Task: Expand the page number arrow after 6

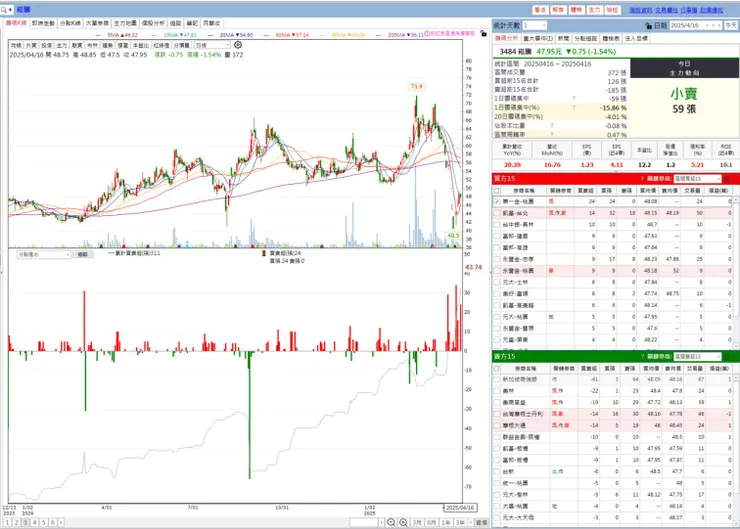Action: [x=61, y=522]
